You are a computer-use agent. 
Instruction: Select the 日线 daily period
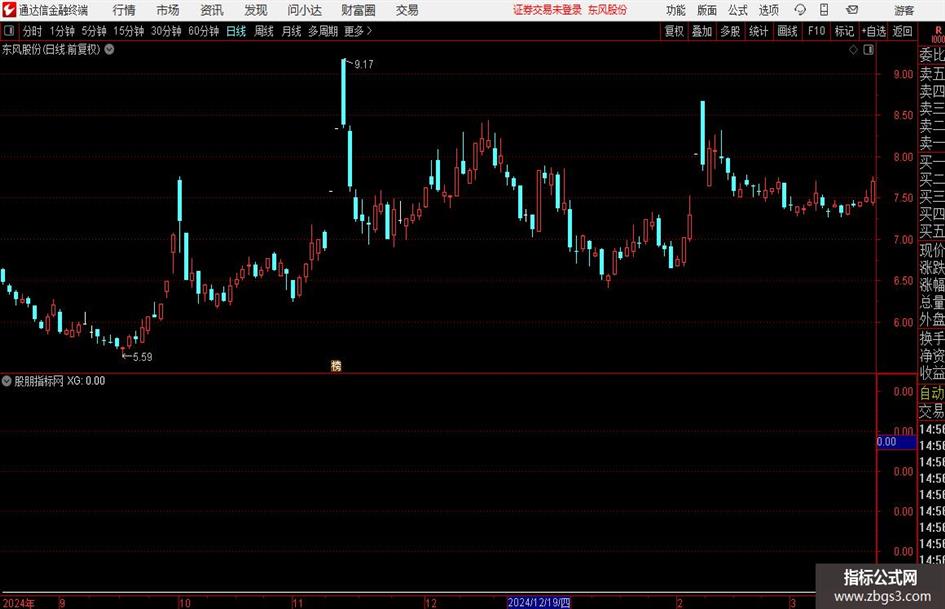236,31
